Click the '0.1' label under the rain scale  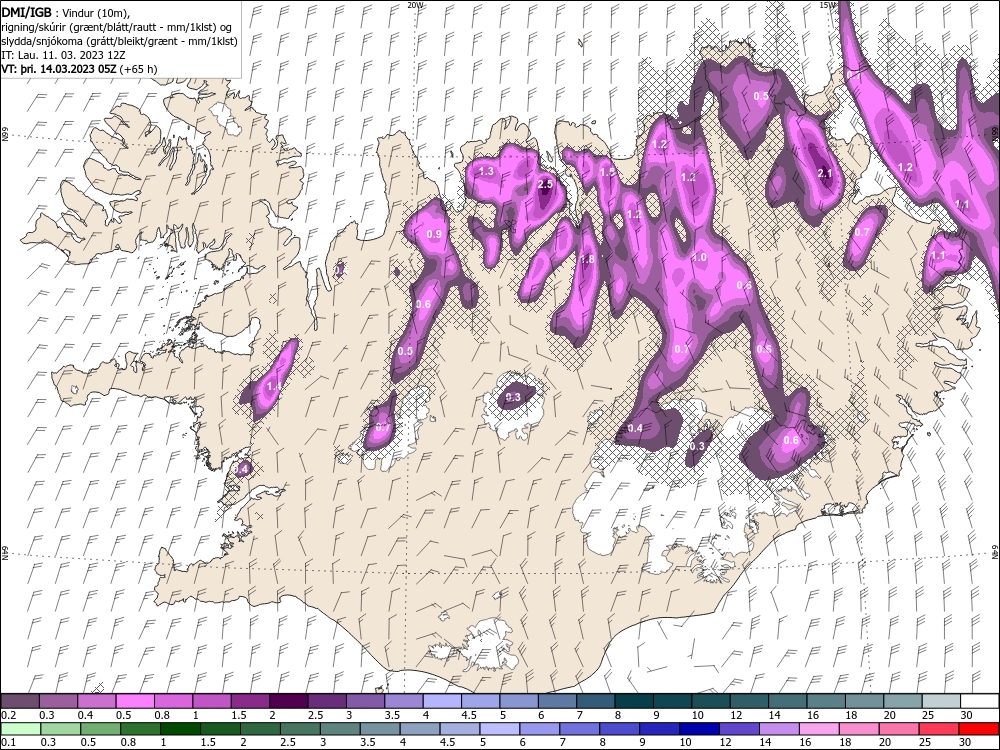pyautogui.click(x=8, y=743)
